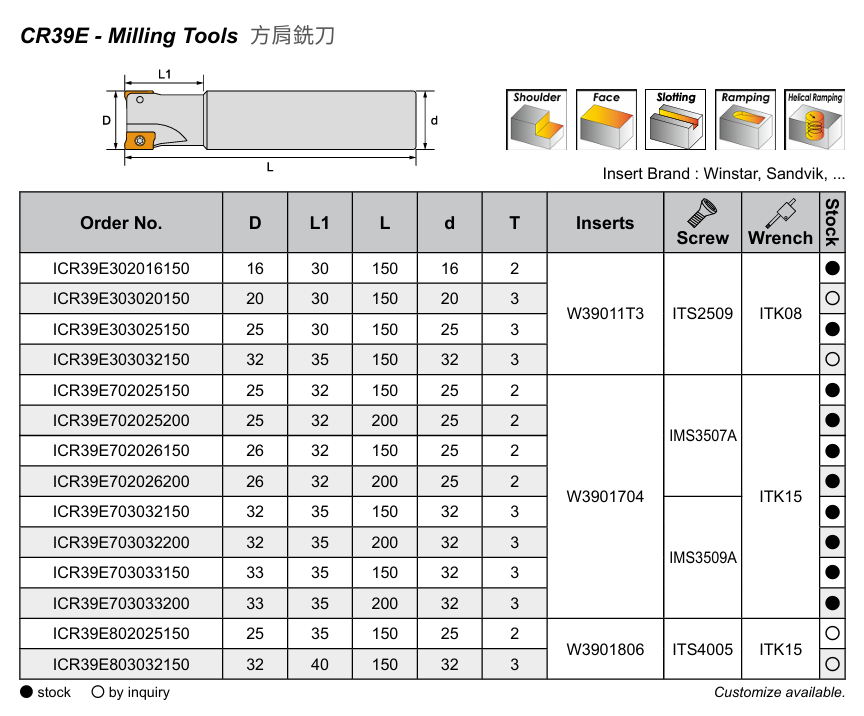Viewport: 864px width, 716px height.
Task: Select order number ICR39E303025150
Action: 121,330
